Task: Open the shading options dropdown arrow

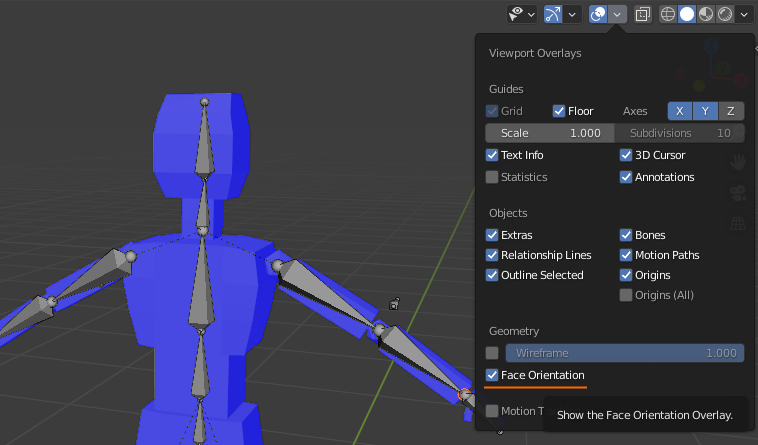Action: coord(743,14)
